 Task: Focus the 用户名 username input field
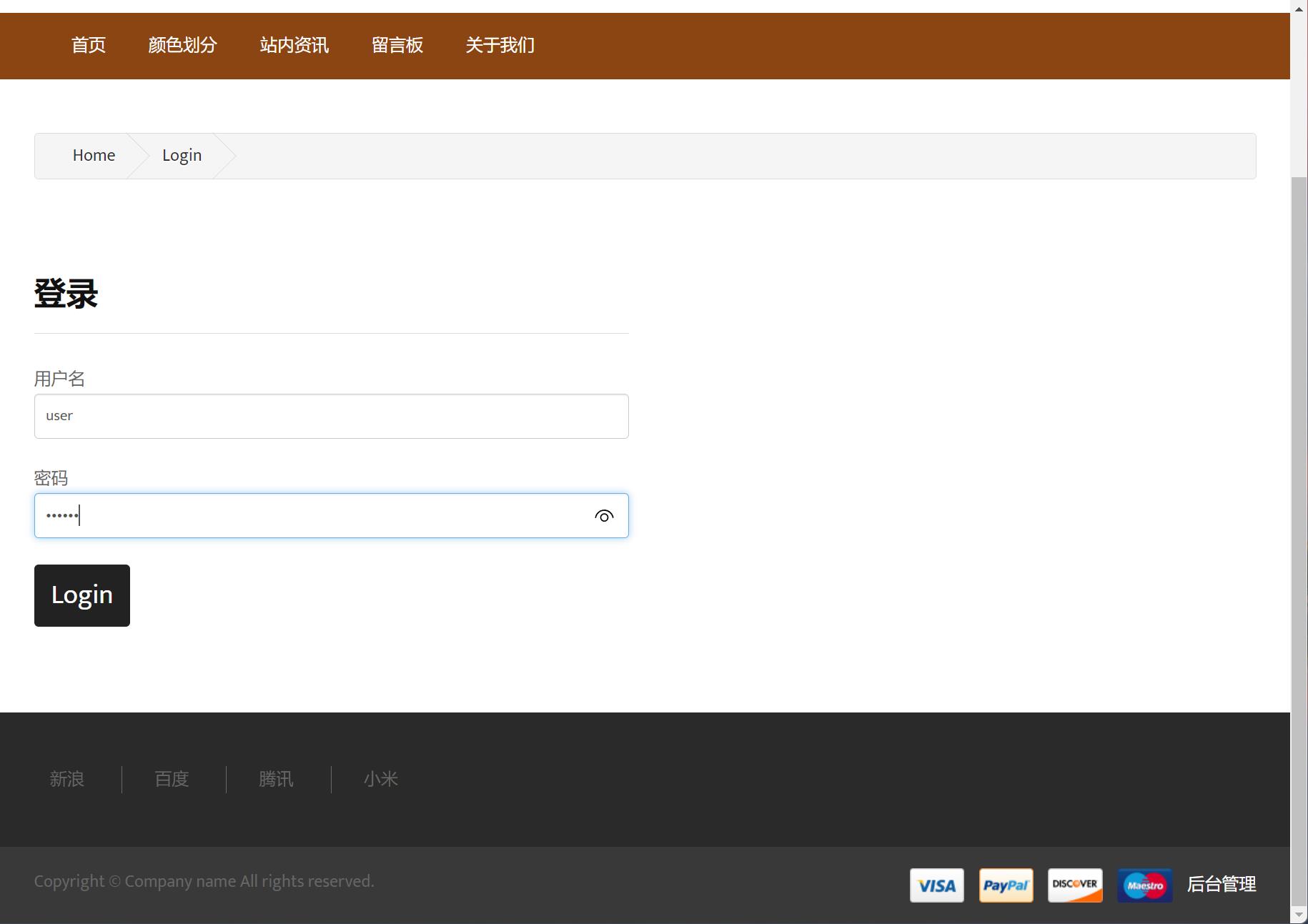point(331,416)
